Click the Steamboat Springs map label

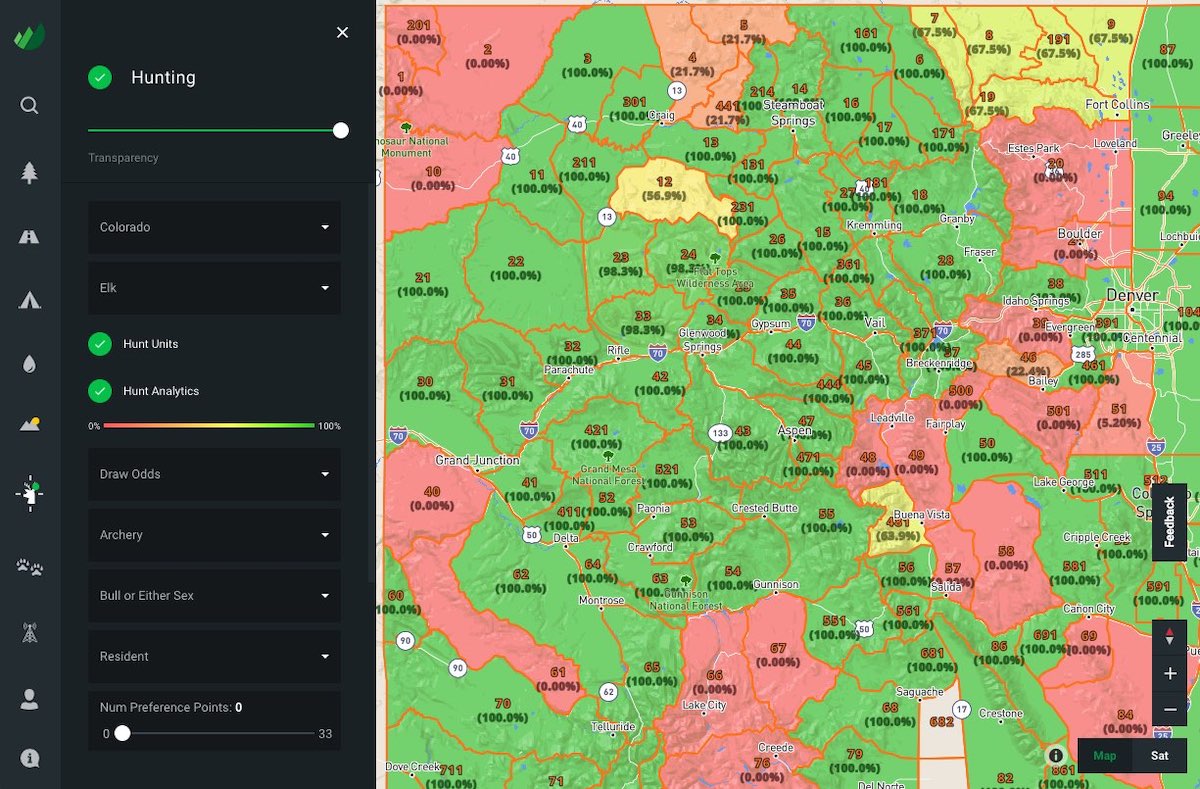793,112
